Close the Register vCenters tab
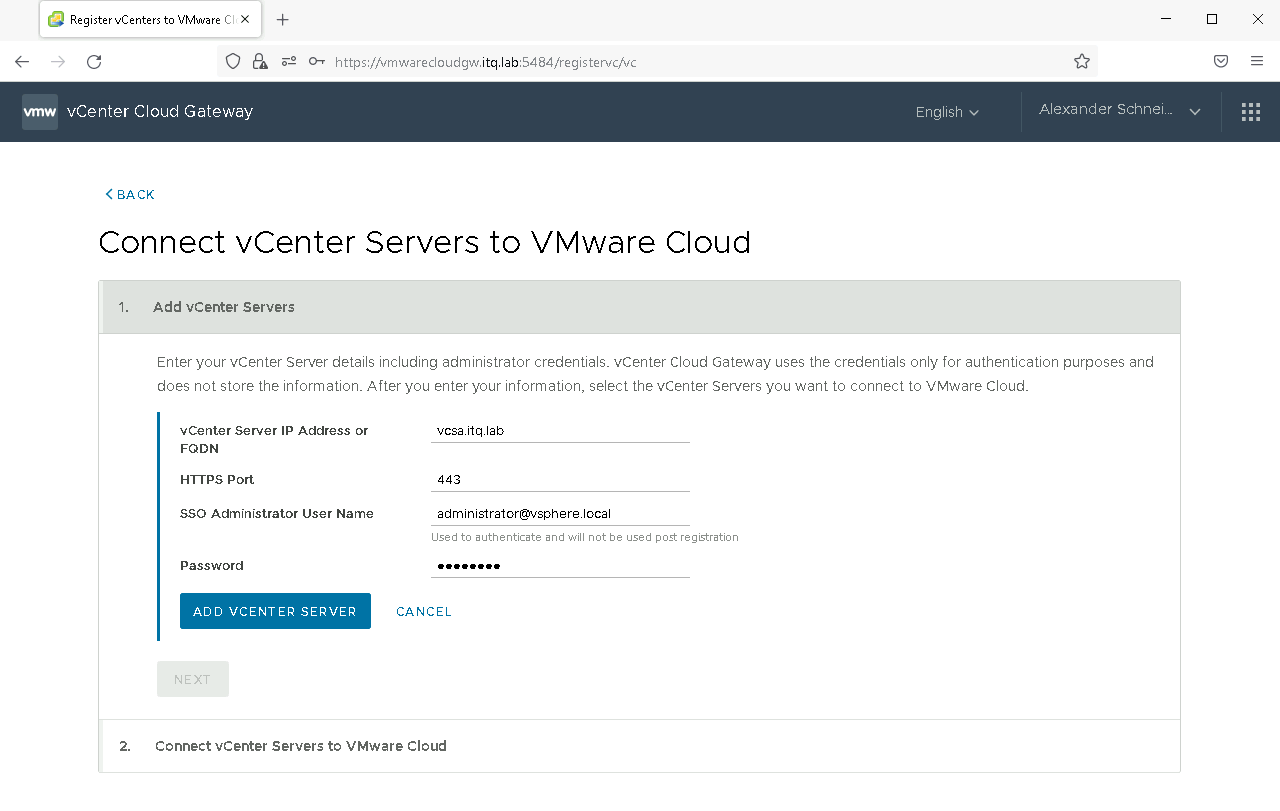 coord(246,20)
